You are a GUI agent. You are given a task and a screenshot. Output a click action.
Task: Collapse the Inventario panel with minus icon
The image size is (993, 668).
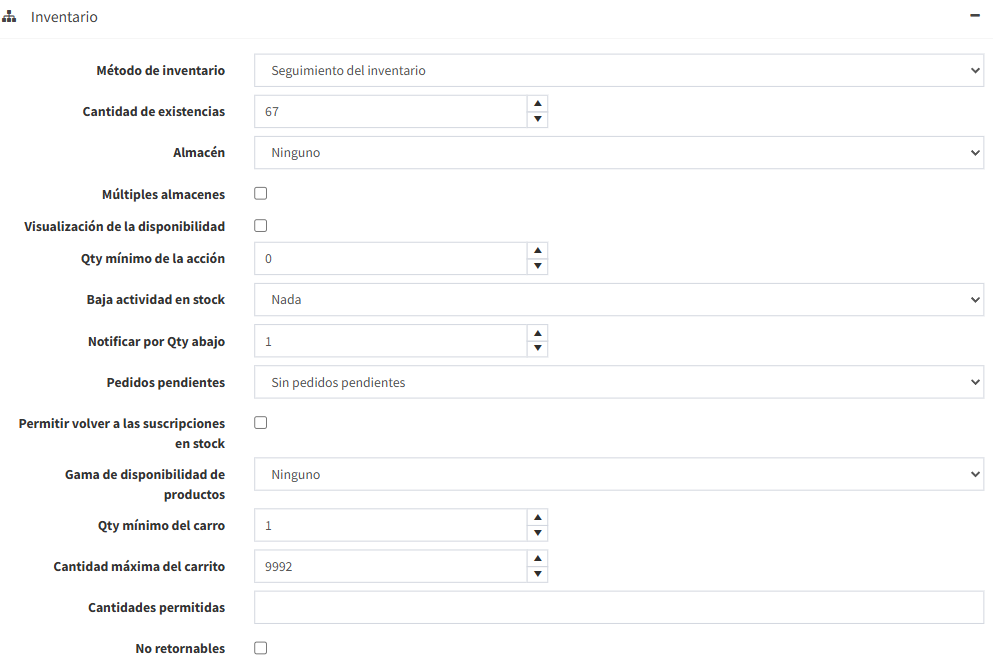(975, 16)
